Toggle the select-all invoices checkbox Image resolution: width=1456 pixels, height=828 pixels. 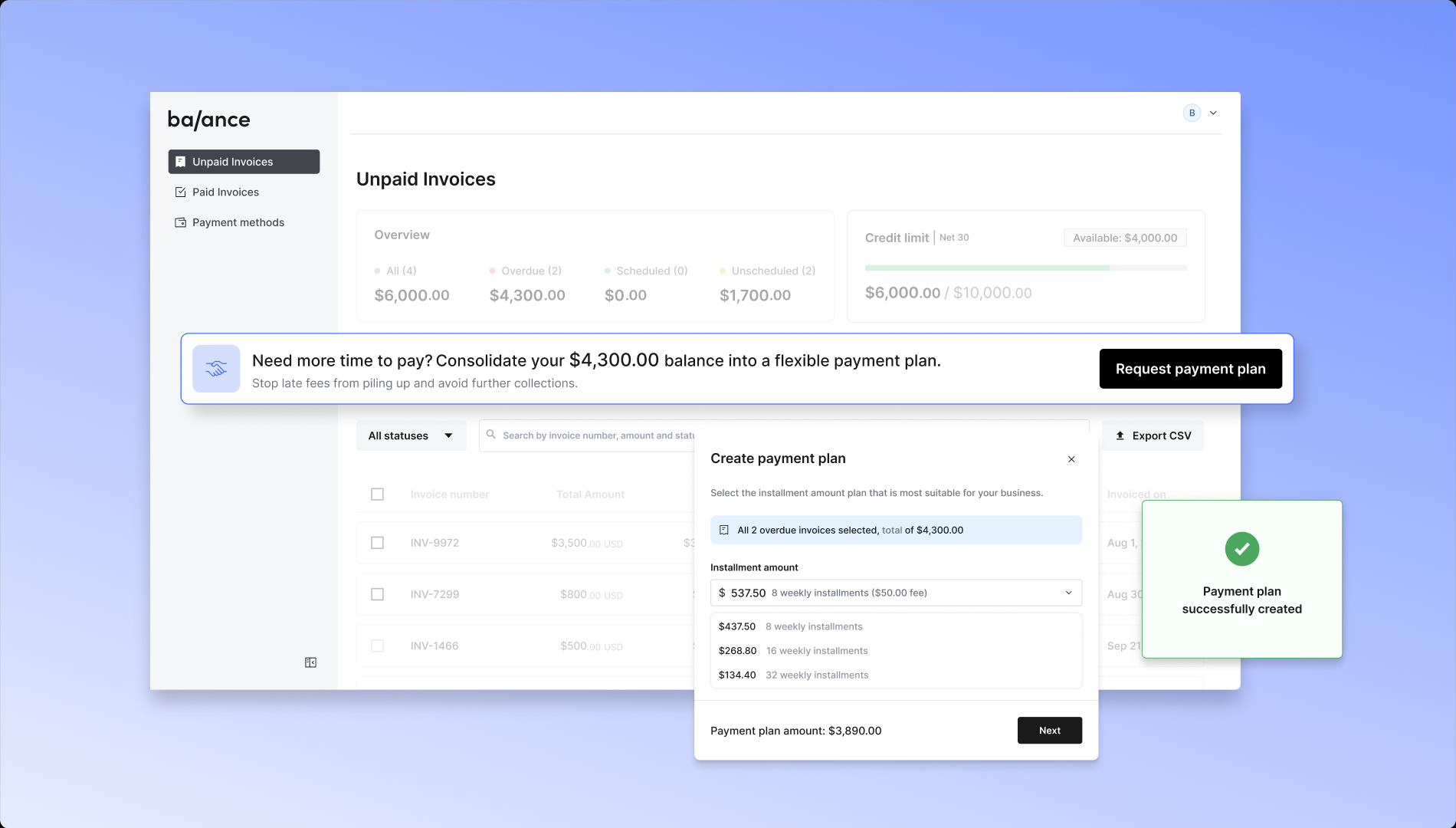click(377, 495)
